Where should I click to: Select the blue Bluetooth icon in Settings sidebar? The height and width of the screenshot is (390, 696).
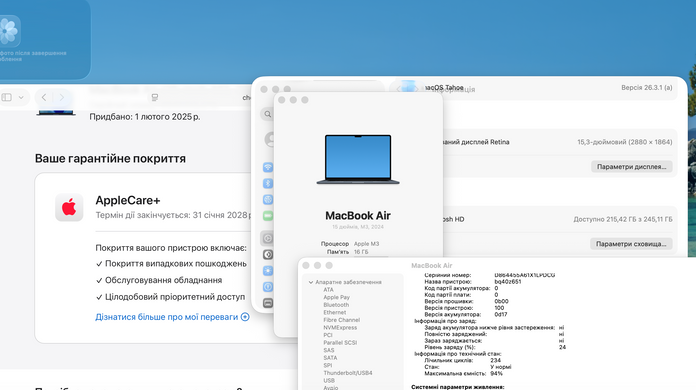click(268, 183)
